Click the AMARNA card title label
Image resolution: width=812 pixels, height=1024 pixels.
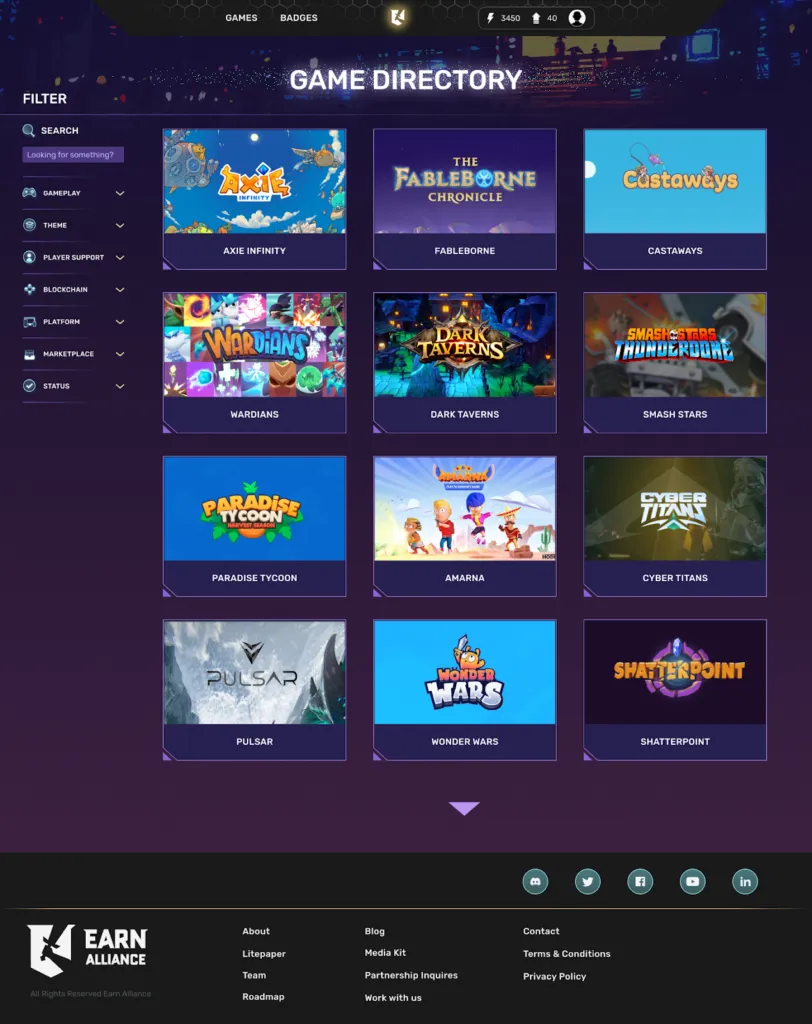(464, 578)
